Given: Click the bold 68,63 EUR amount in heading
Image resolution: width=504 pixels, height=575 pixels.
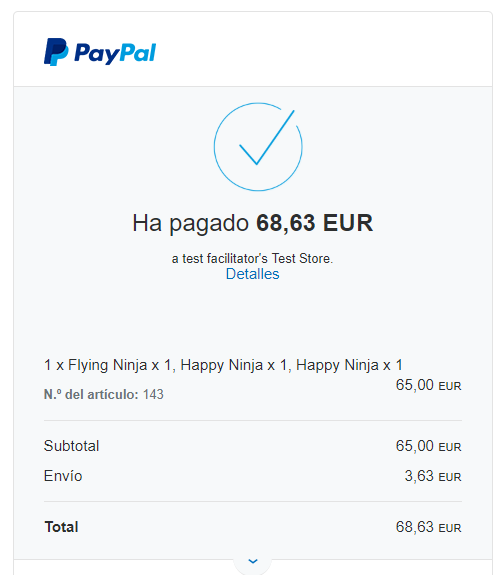Looking at the screenshot, I should point(314,223).
